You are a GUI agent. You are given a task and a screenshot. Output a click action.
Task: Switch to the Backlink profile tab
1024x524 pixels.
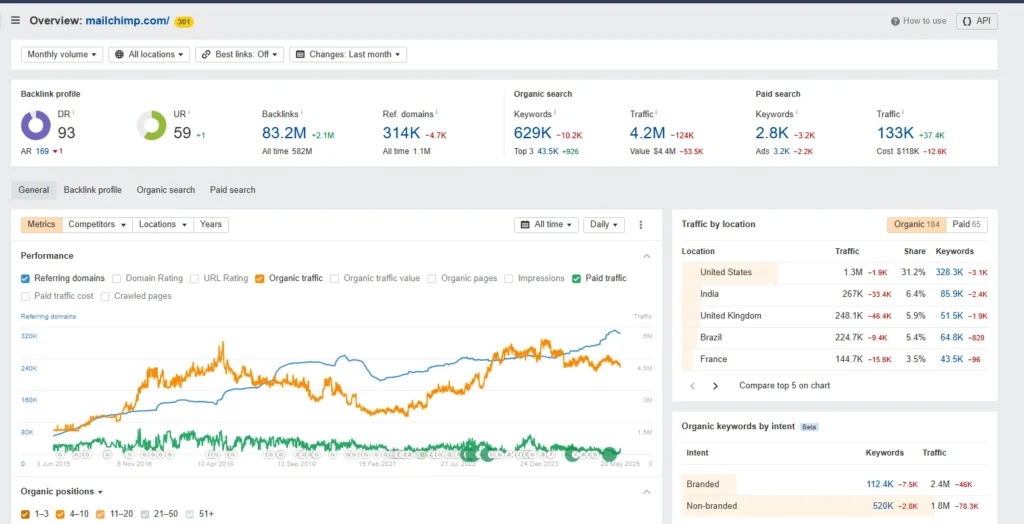(92, 189)
